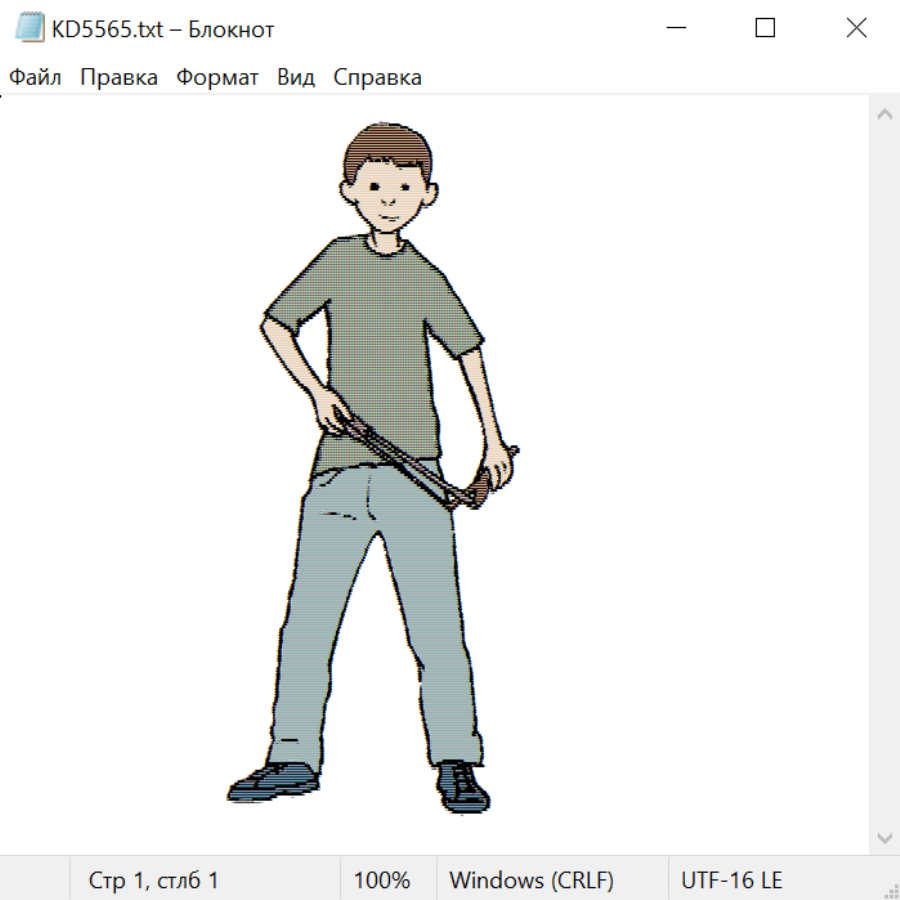
Task: Click the 100% zoom level indicator
Action: [x=382, y=880]
